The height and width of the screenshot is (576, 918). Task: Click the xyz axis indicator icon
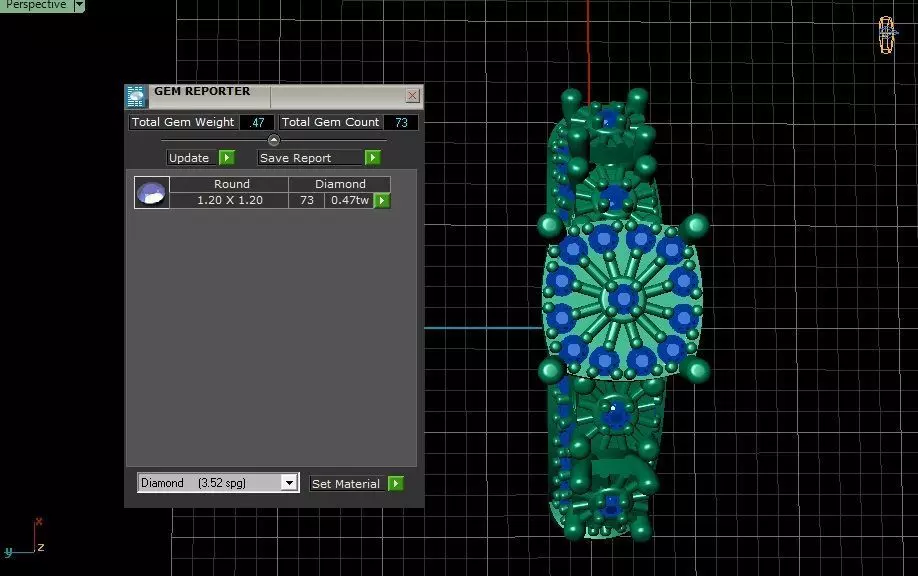(25, 538)
